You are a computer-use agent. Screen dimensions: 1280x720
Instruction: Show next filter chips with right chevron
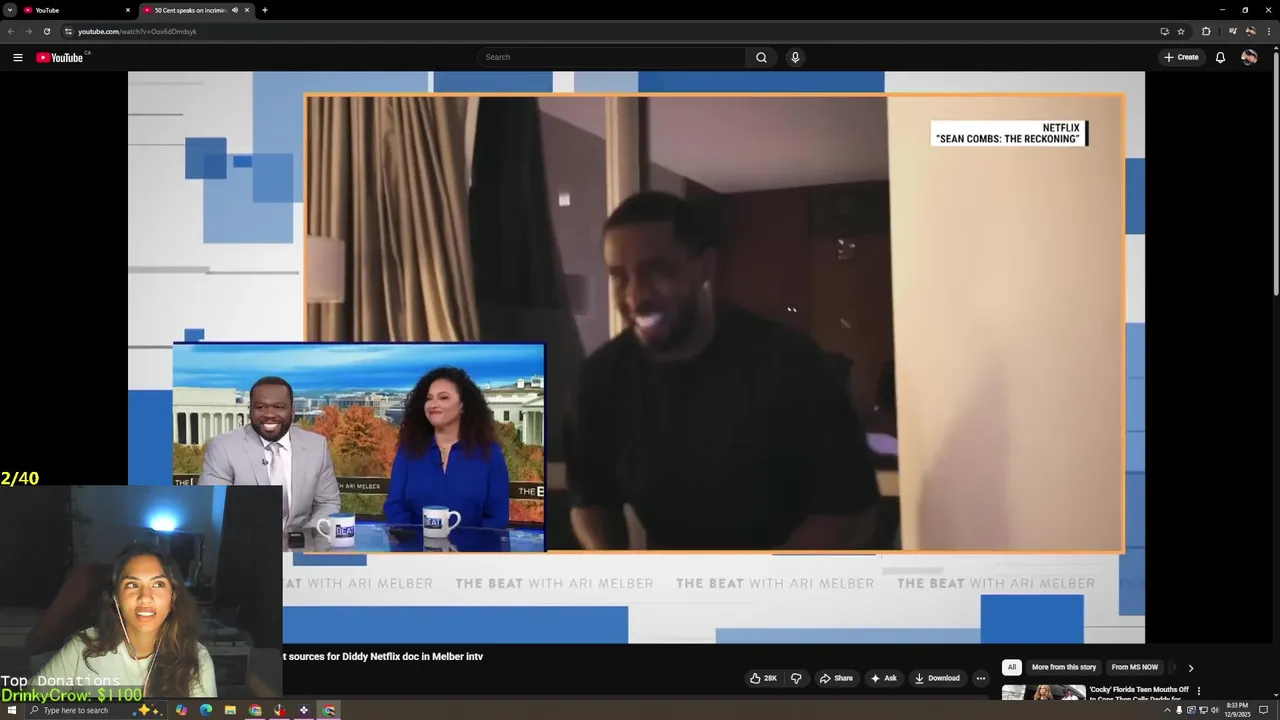1190,667
